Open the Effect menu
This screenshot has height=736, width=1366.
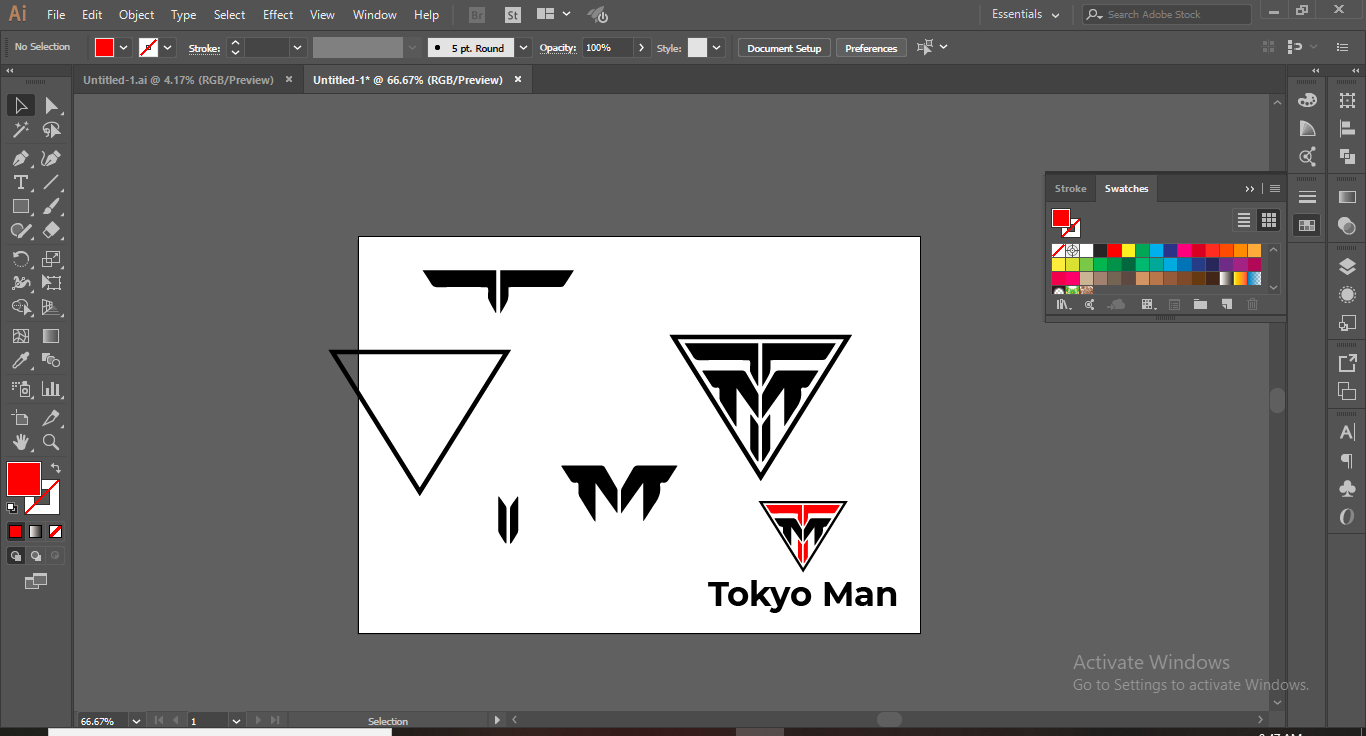[278, 14]
